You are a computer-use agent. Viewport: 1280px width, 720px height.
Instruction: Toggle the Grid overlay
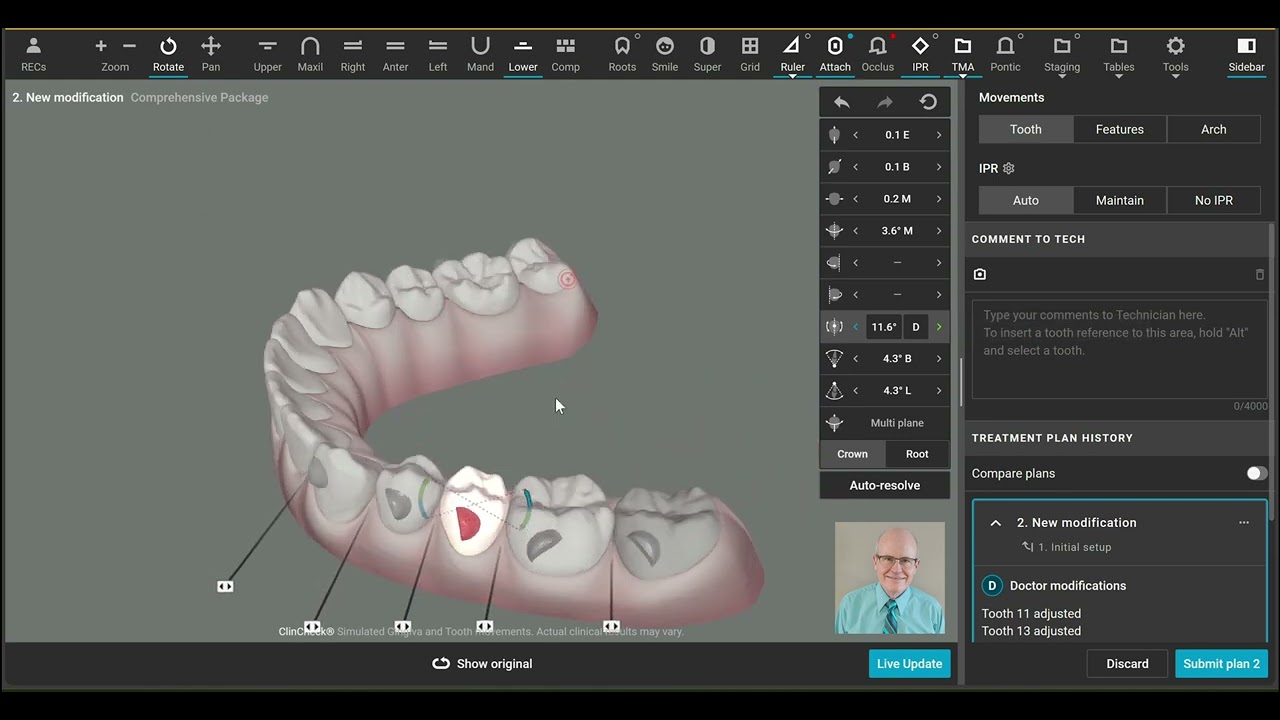coord(750,54)
